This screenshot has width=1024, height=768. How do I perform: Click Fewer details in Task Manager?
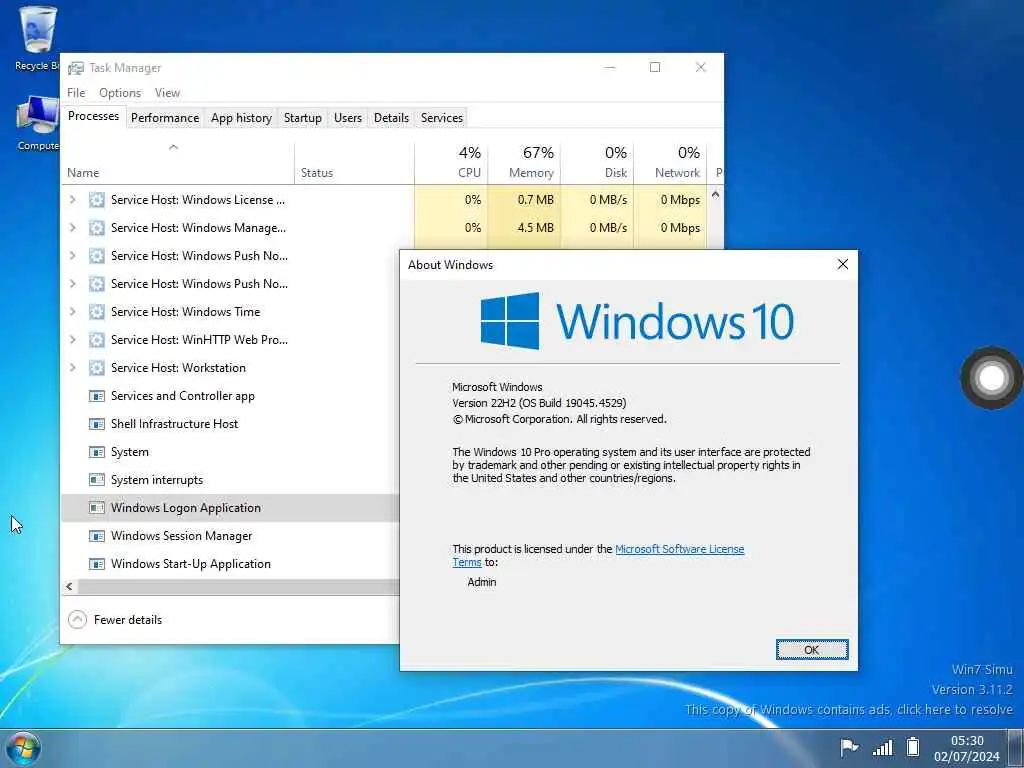pos(128,620)
